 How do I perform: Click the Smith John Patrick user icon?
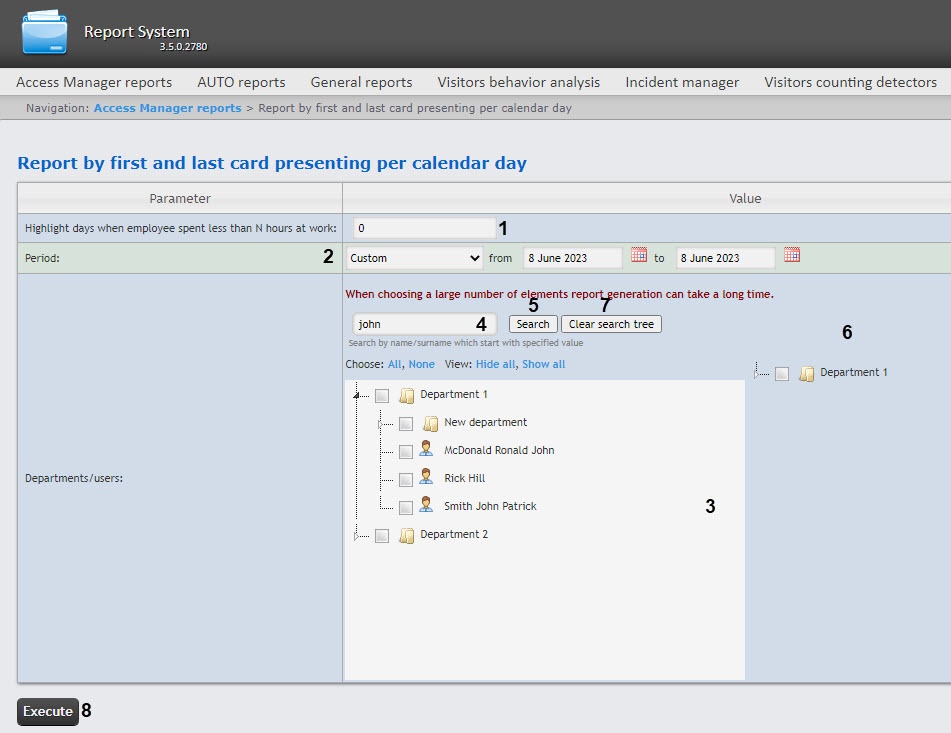[x=427, y=506]
